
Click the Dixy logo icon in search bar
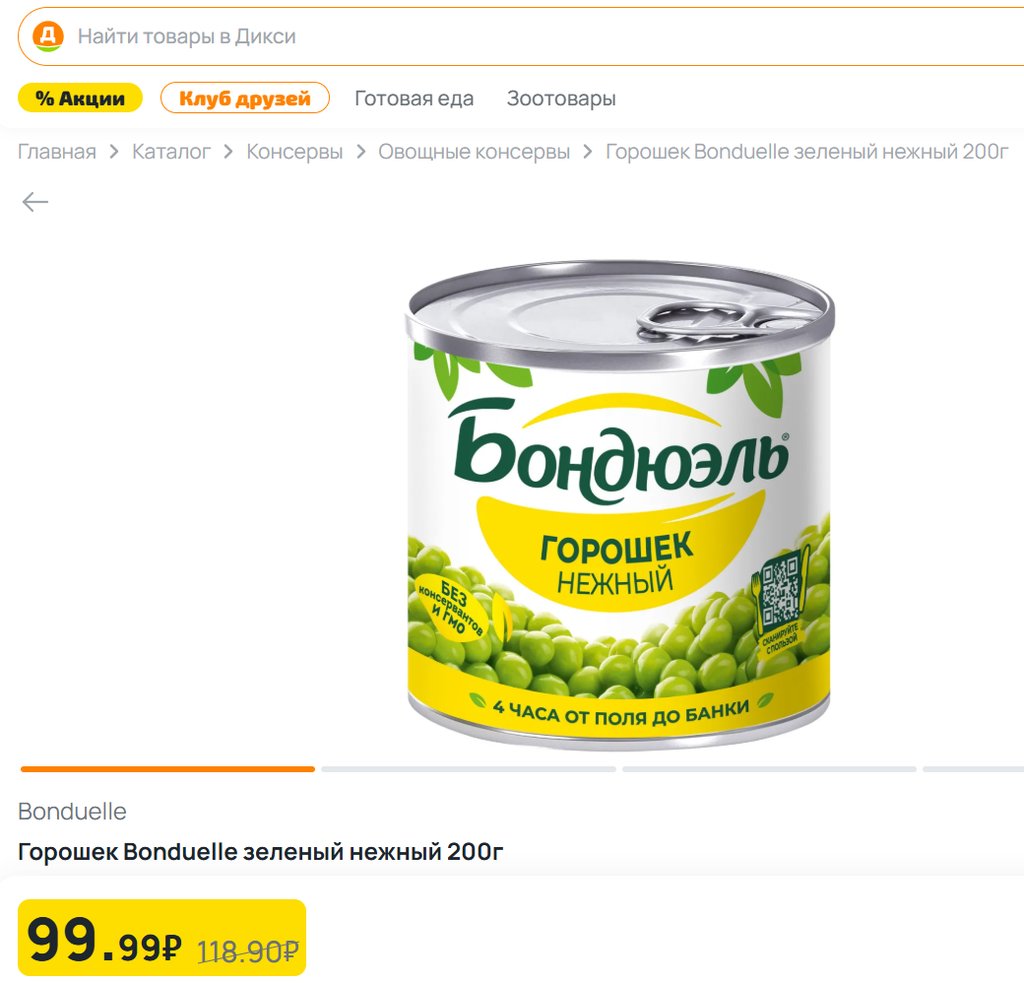pyautogui.click(x=47, y=36)
